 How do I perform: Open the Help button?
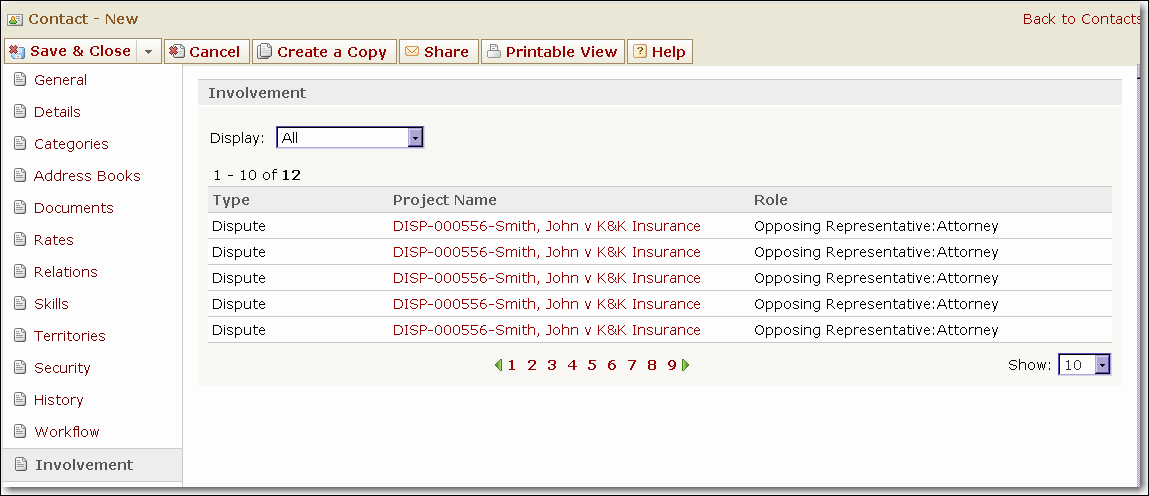pyautogui.click(x=660, y=51)
